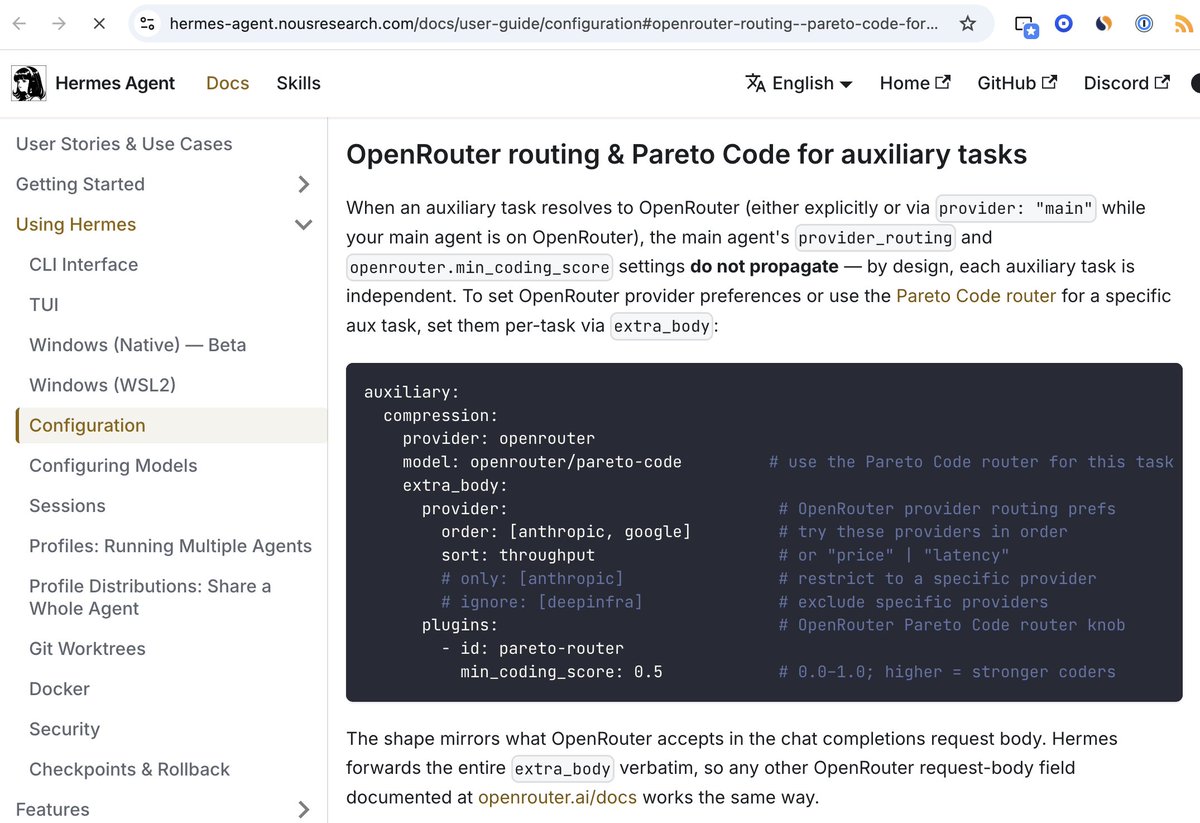Open the Docs tab
The height and width of the screenshot is (823, 1200).
pos(227,83)
